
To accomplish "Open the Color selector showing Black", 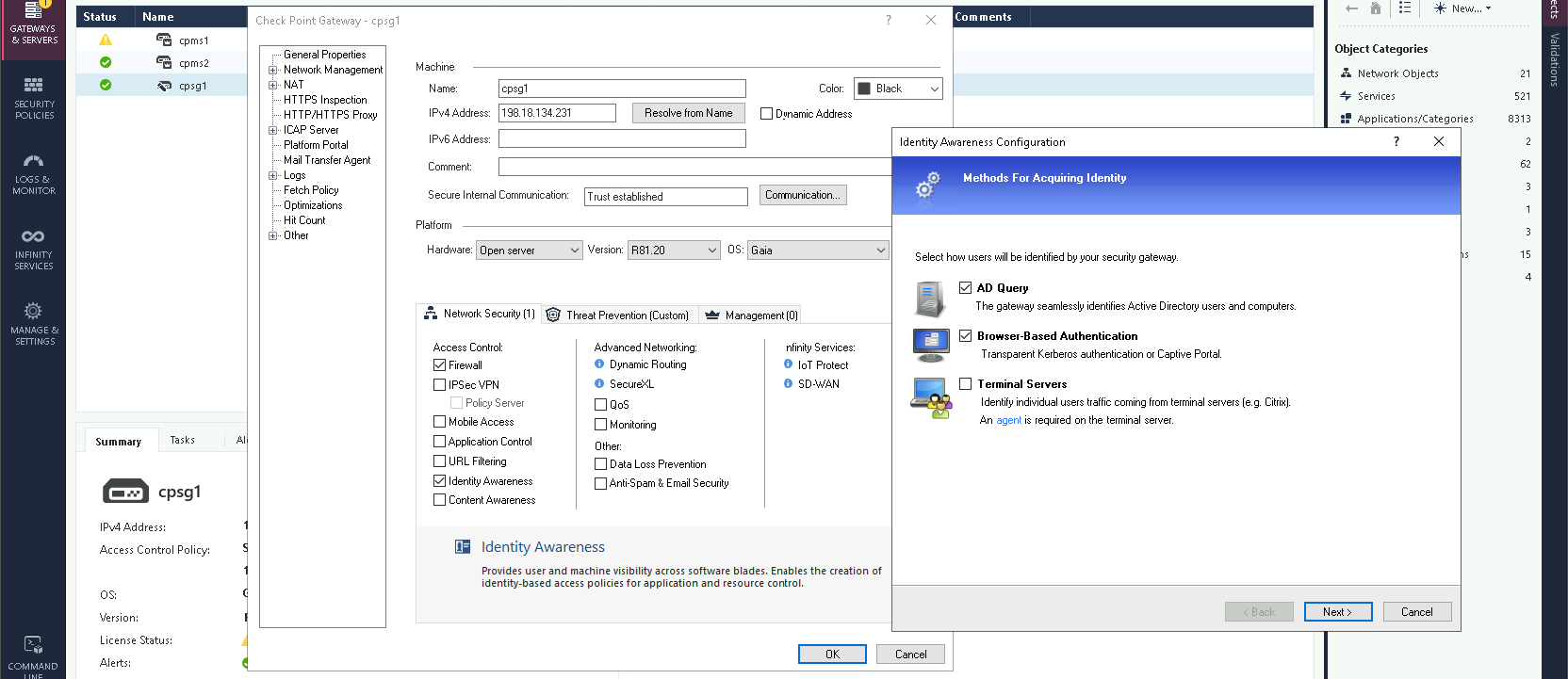I will point(897,89).
